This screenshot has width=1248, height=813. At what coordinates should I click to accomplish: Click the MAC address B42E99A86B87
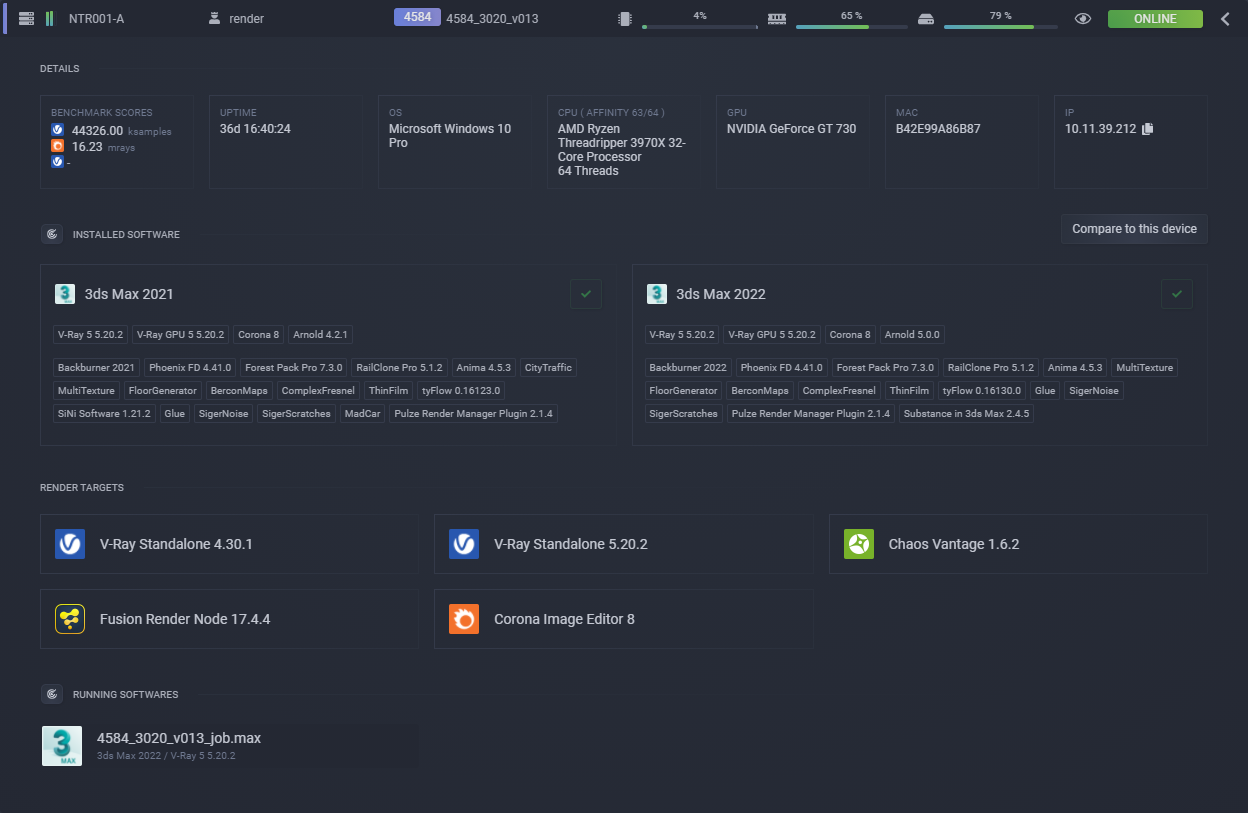click(x=938, y=129)
